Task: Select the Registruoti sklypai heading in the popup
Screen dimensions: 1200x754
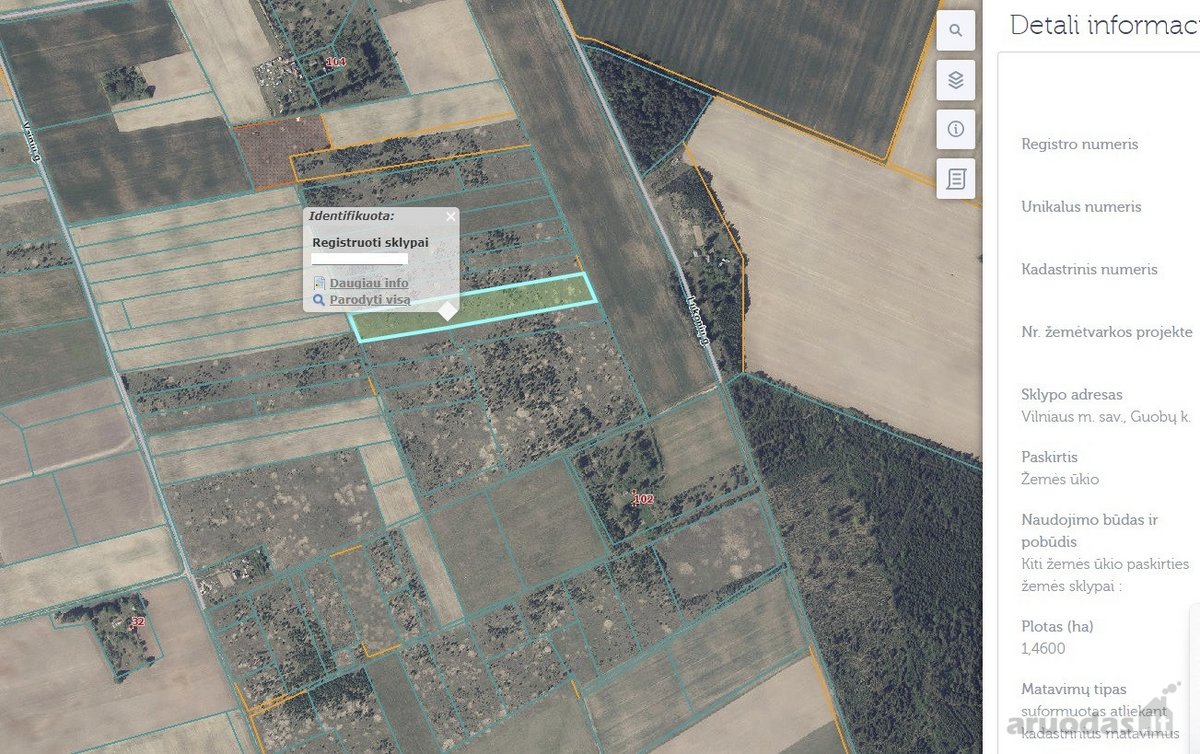Action: pyautogui.click(x=370, y=242)
